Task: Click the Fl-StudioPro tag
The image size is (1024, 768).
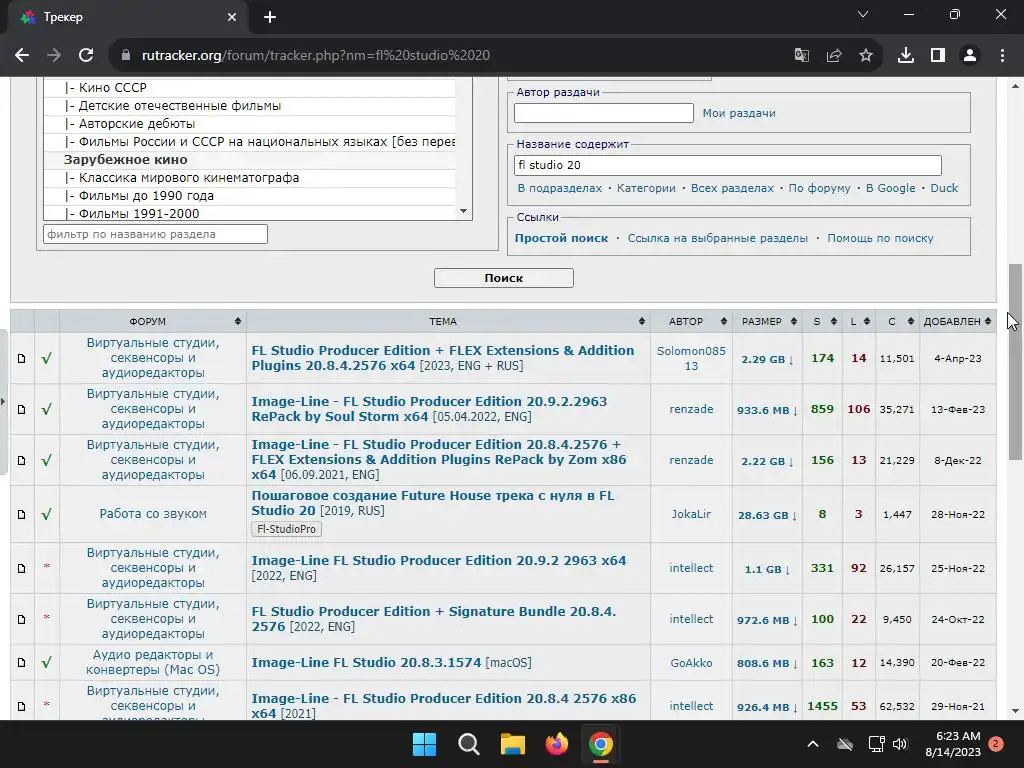Action: [x=286, y=529]
